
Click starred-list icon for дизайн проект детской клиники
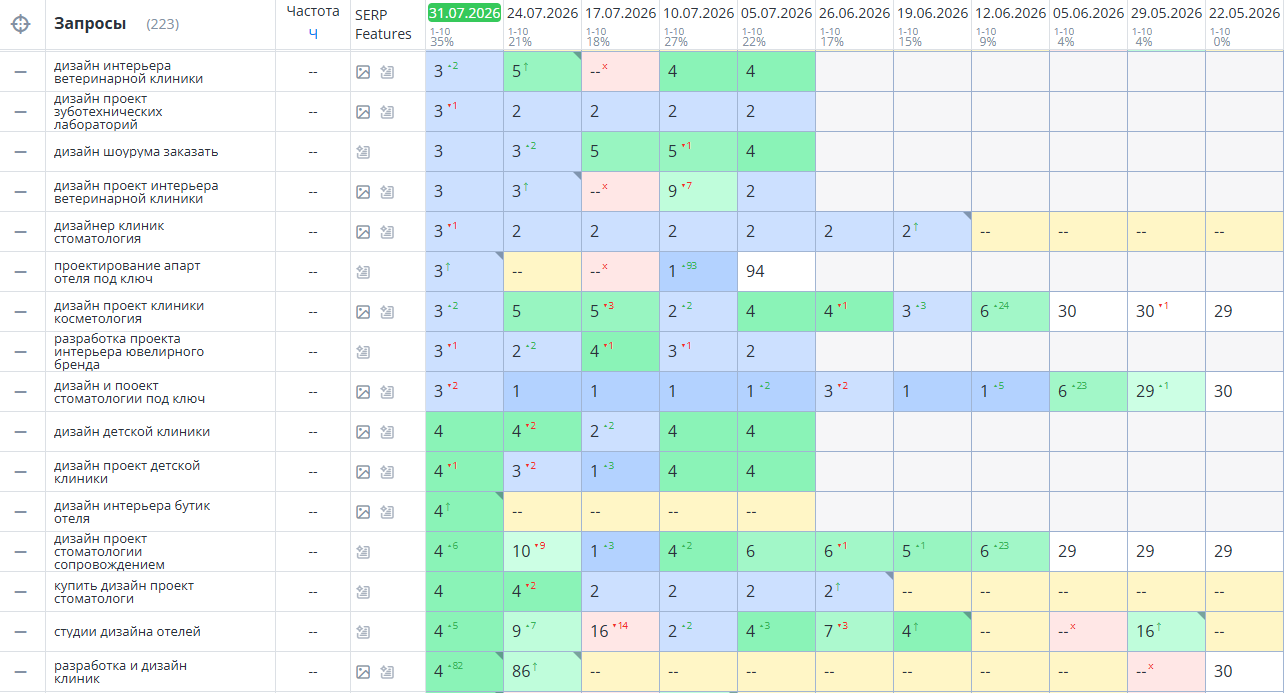387,472
